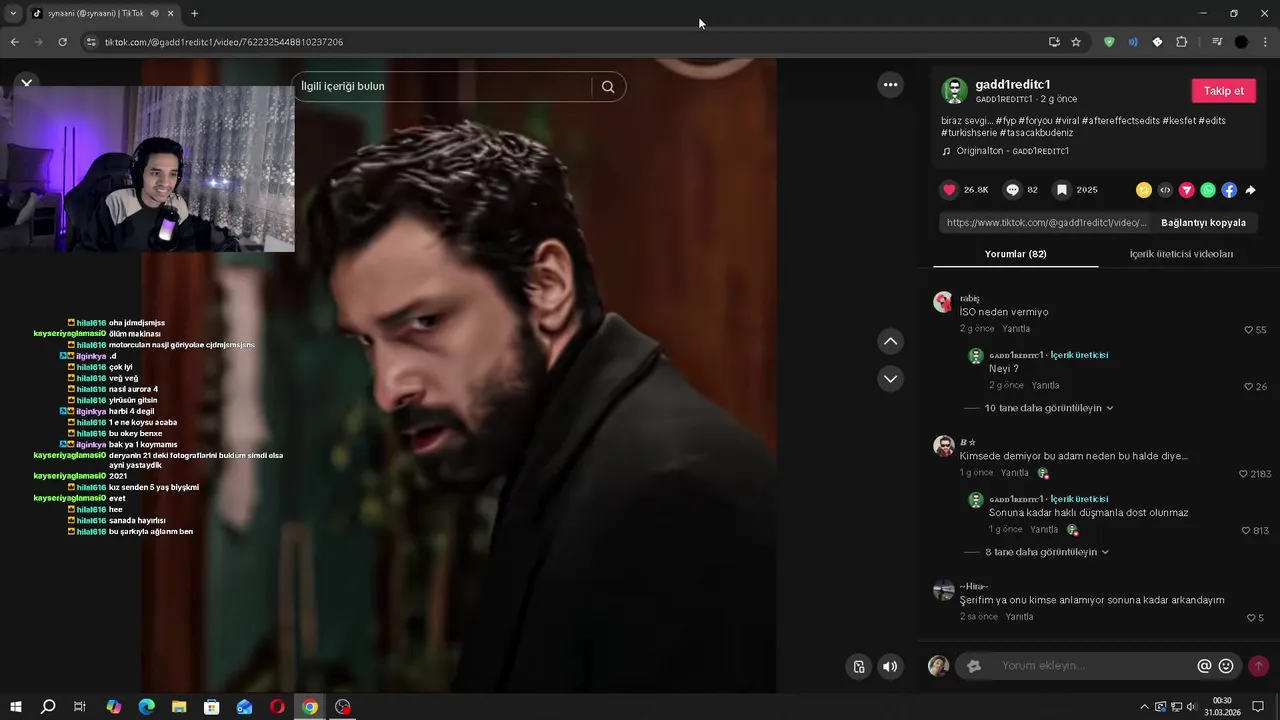Viewport: 1280px width, 720px height.
Task: Copy link with Bağlantıyı kopyala
Action: point(1203,223)
